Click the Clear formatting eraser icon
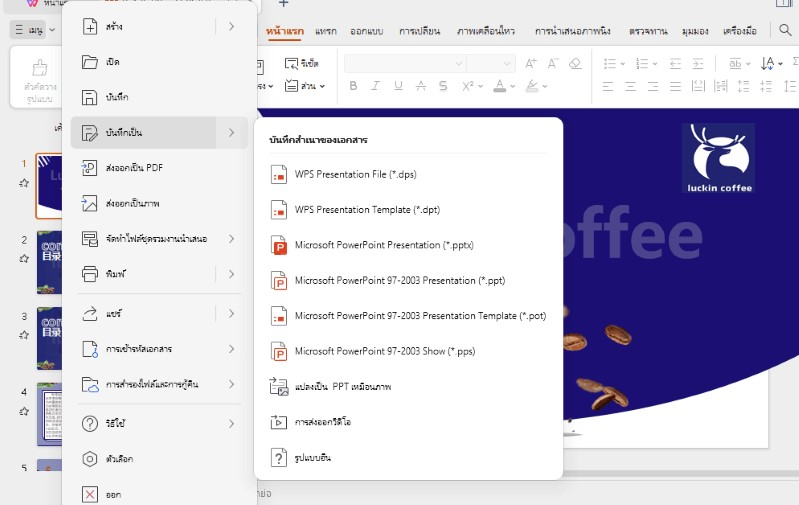The width and height of the screenshot is (799, 505). pyautogui.click(x=575, y=64)
